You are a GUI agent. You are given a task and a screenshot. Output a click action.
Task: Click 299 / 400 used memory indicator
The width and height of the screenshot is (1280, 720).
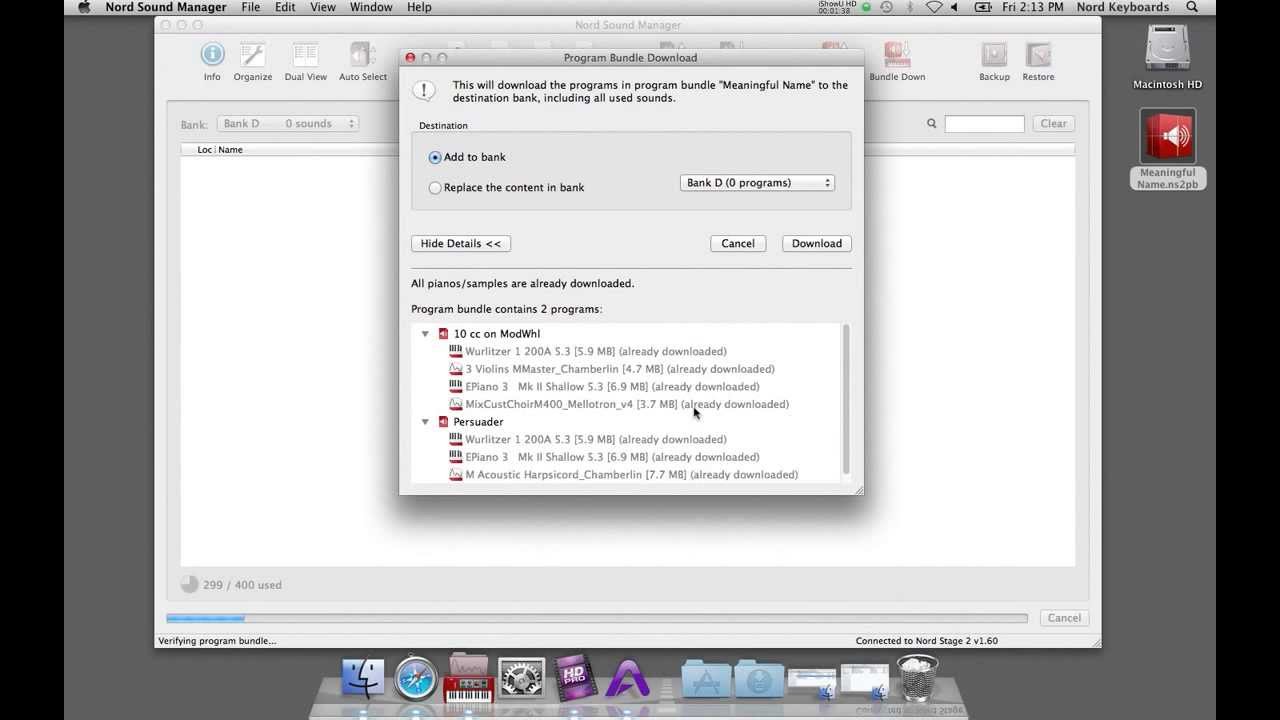point(230,585)
